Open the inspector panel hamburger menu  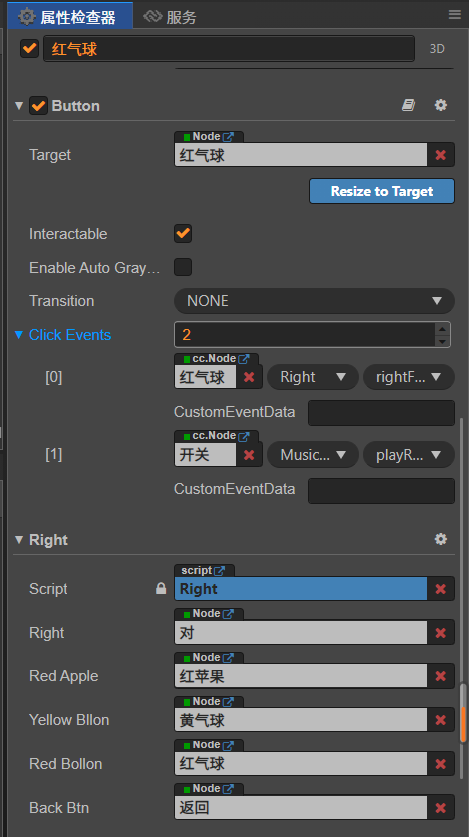(x=455, y=14)
